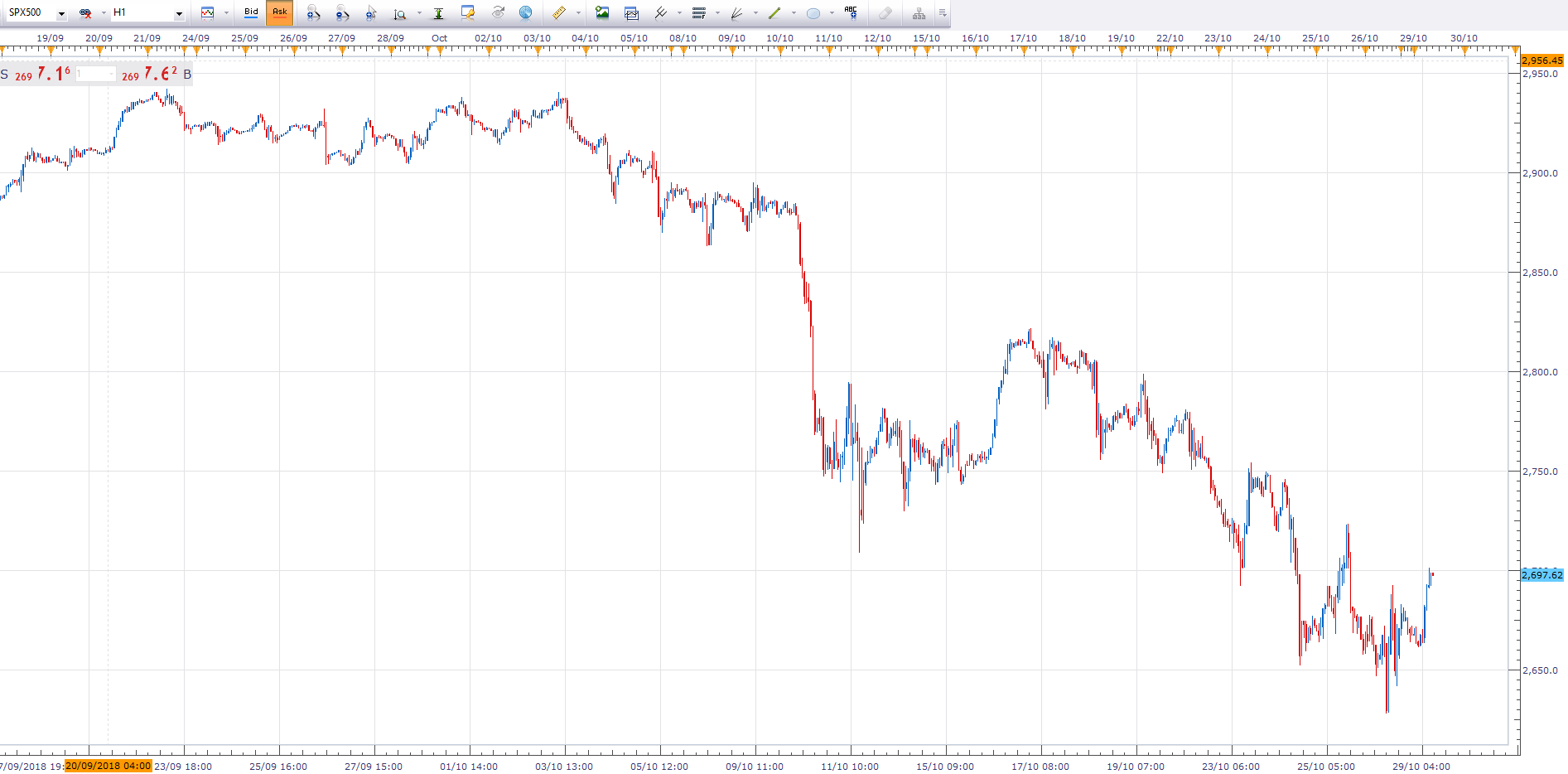
Task: Click the chart template window icon
Action: click(x=631, y=13)
